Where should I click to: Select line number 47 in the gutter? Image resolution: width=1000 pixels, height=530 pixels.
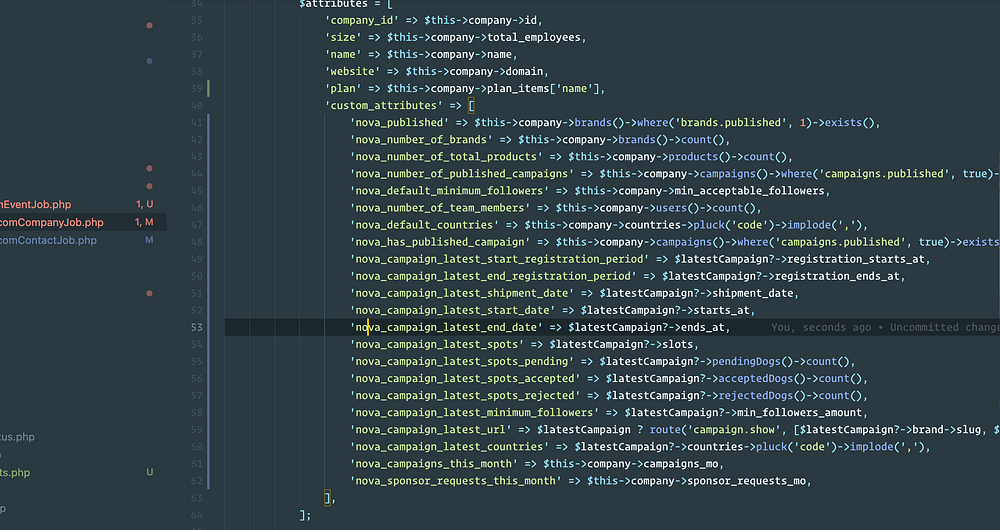[196, 225]
